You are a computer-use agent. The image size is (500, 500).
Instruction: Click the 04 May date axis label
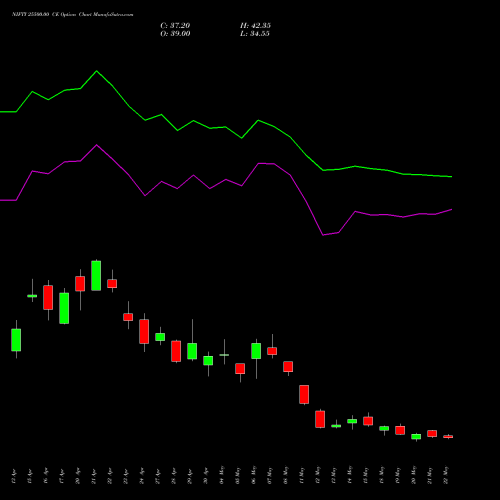coord(222,475)
